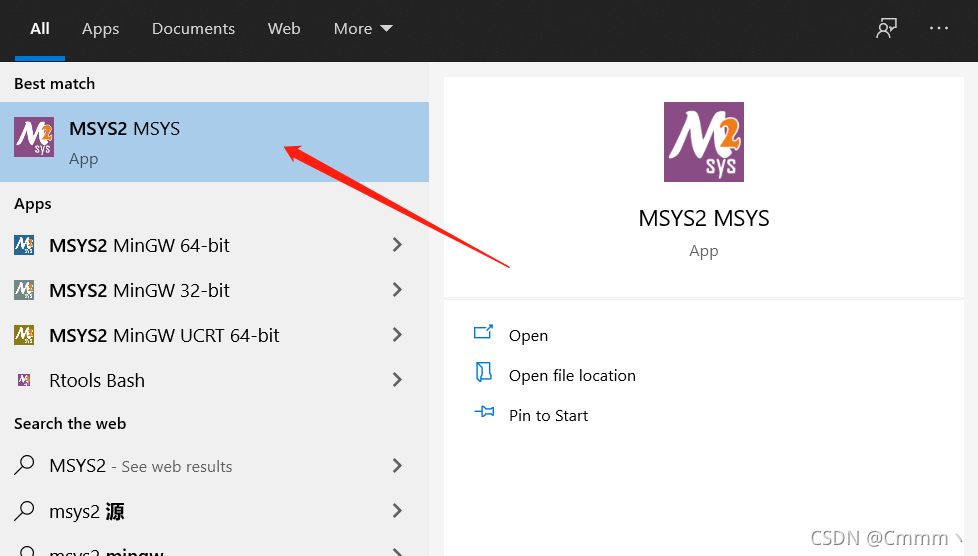978x556 pixels.
Task: Click the large MSYS2 MSYS preview icon
Action: [x=704, y=142]
